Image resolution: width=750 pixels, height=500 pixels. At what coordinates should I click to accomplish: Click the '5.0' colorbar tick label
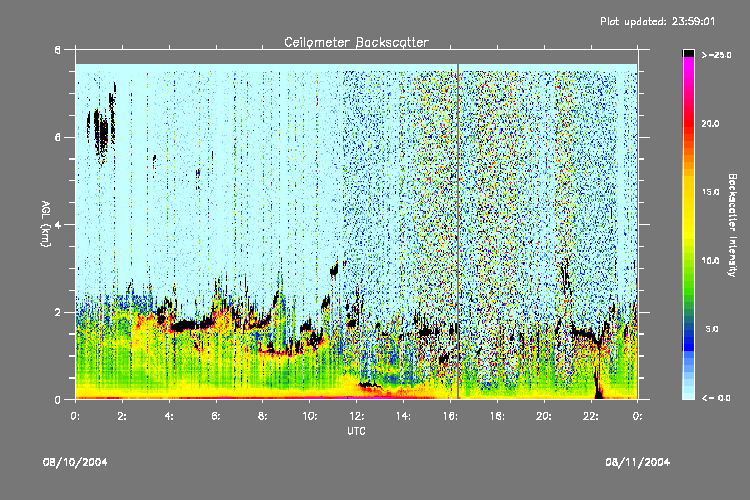pos(712,329)
